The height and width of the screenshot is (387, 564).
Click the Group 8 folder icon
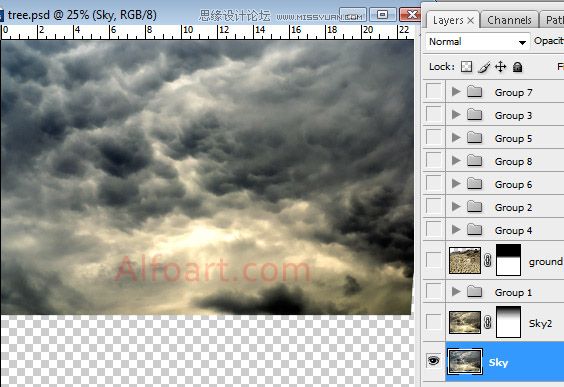(474, 161)
